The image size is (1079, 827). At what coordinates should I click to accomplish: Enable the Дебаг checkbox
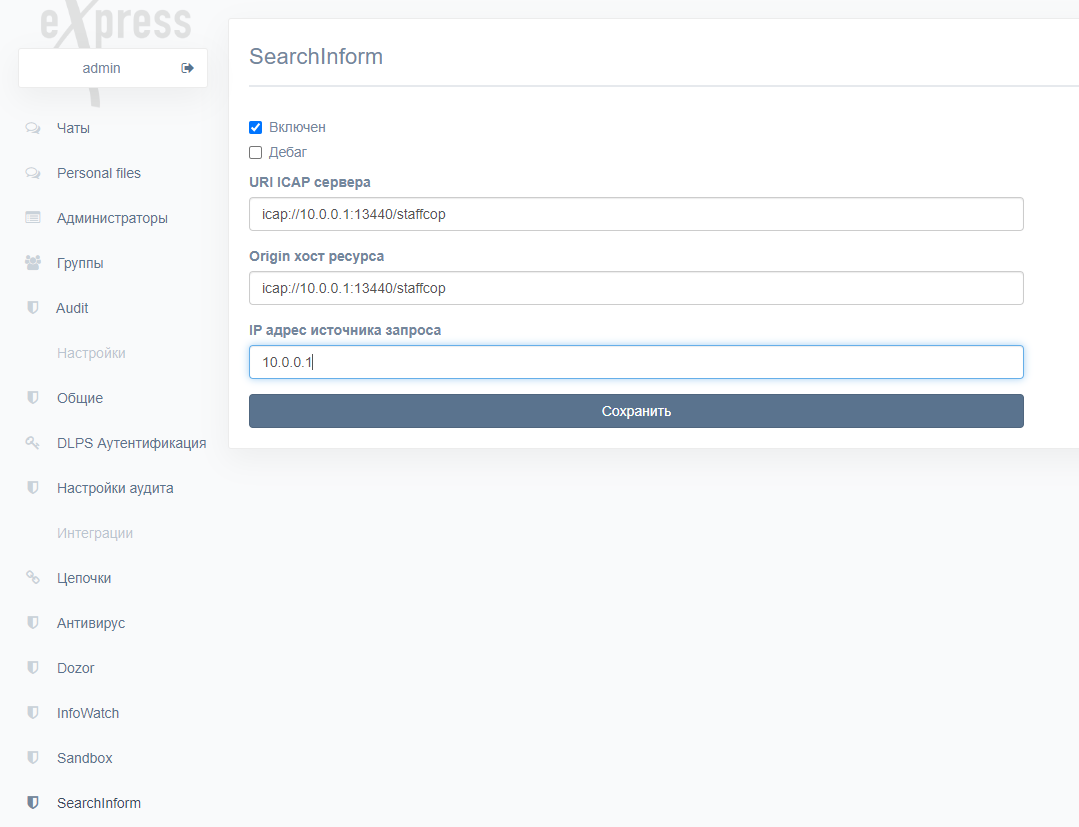256,153
